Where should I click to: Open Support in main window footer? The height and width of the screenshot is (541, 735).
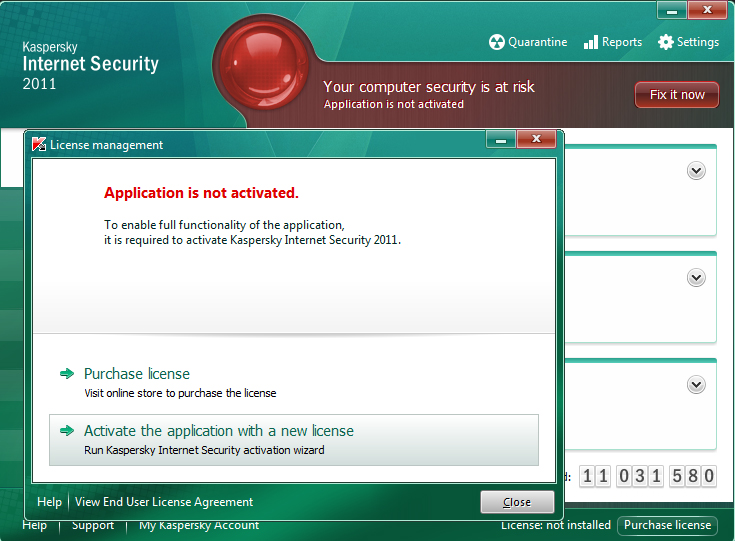tap(93, 526)
